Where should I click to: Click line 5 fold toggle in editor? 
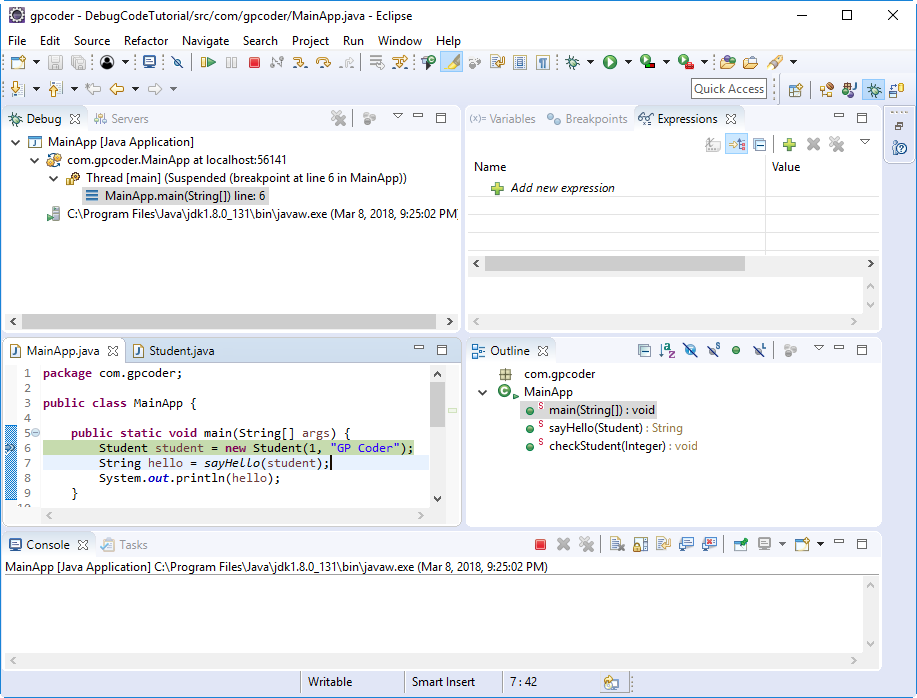(36, 433)
